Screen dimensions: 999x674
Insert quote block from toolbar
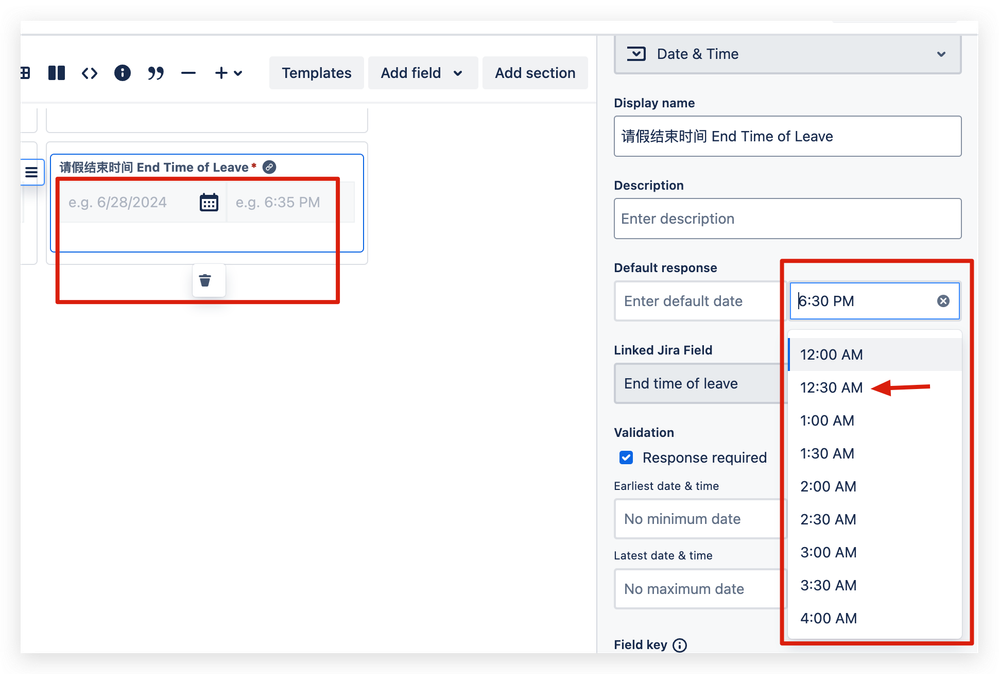(x=155, y=73)
